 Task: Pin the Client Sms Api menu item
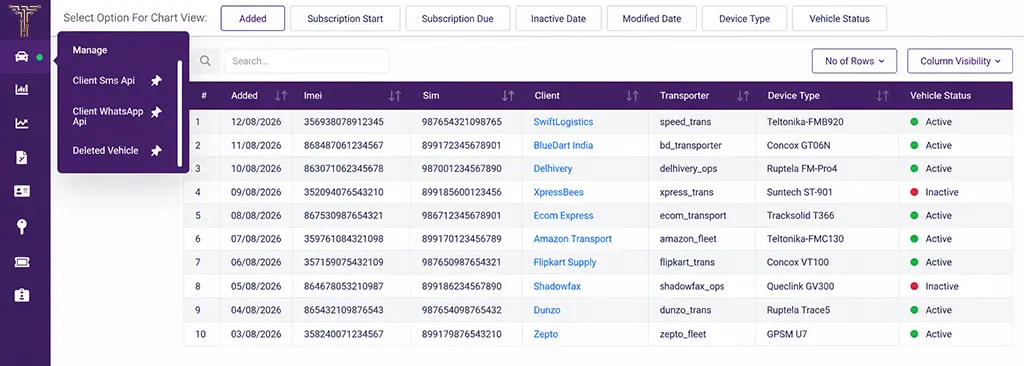point(155,81)
